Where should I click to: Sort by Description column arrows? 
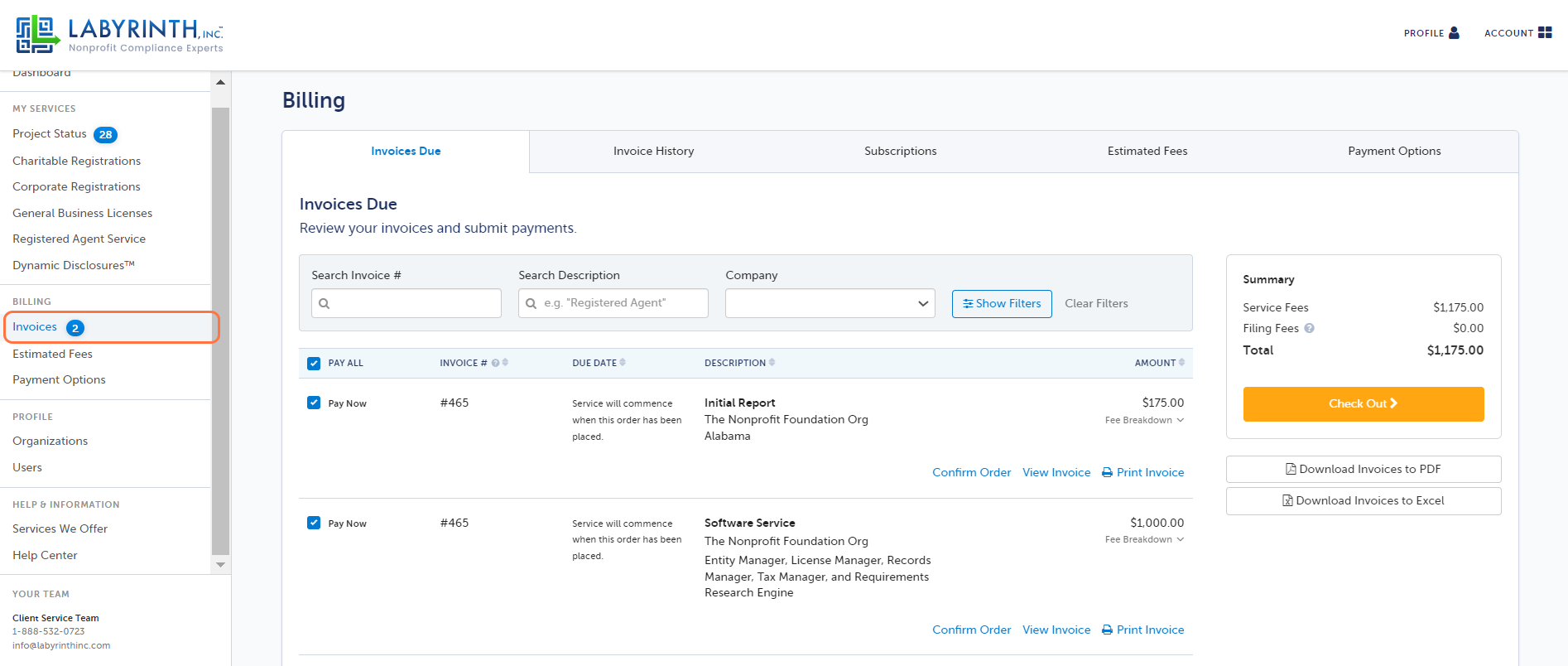(772, 363)
